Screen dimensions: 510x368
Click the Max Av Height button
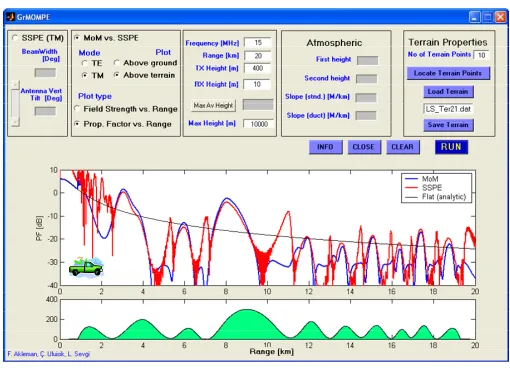tap(213, 106)
